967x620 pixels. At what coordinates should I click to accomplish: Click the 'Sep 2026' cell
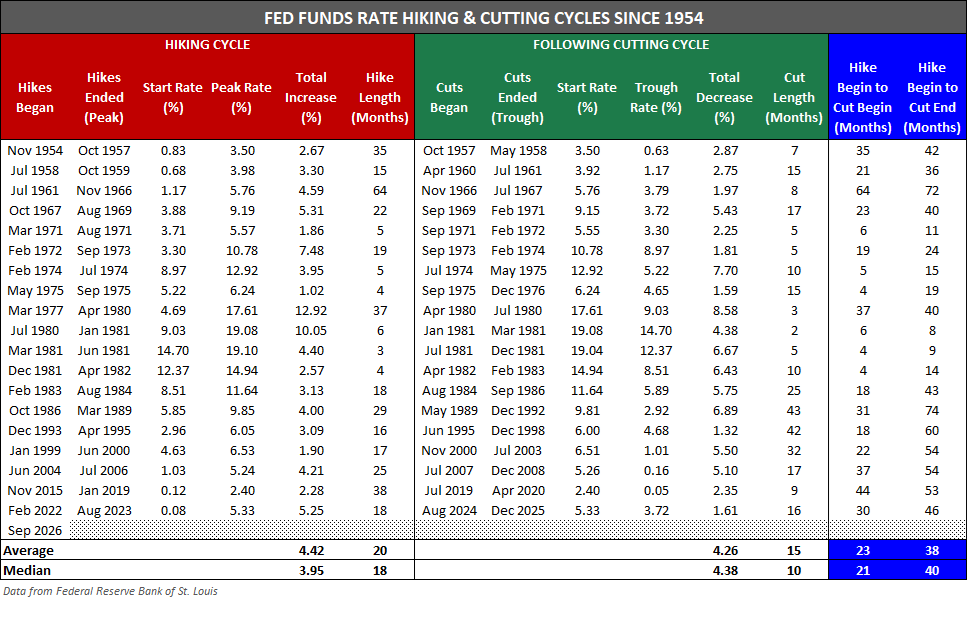(35, 531)
